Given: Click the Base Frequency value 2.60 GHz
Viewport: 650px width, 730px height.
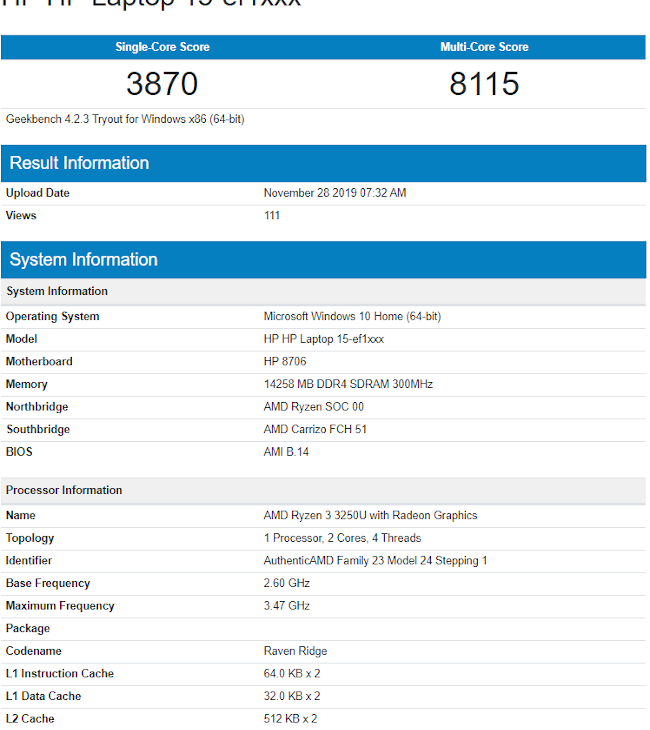Looking at the screenshot, I should pyautogui.click(x=287, y=583).
